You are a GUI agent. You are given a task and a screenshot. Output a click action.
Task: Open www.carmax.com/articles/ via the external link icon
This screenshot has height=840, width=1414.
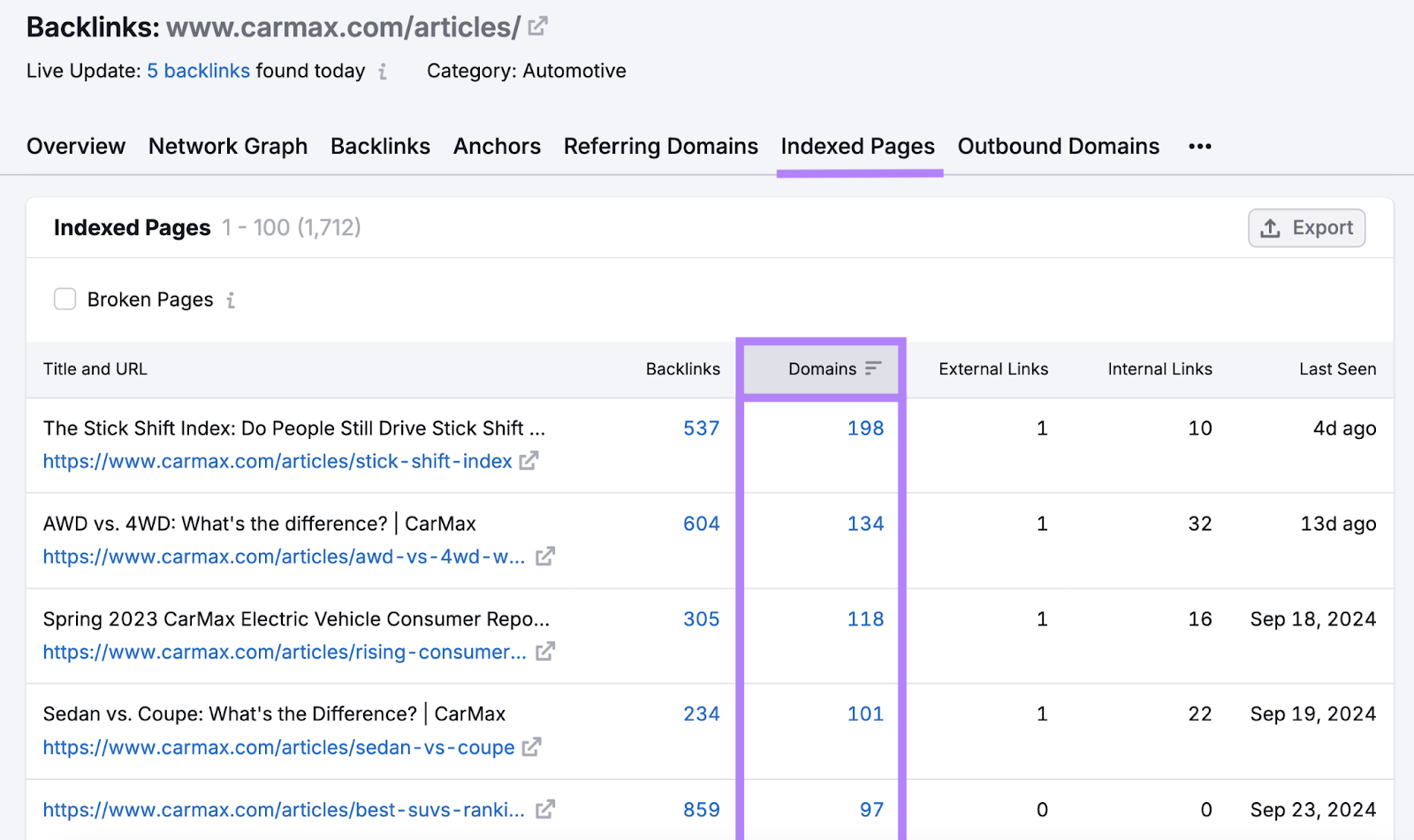tap(537, 26)
